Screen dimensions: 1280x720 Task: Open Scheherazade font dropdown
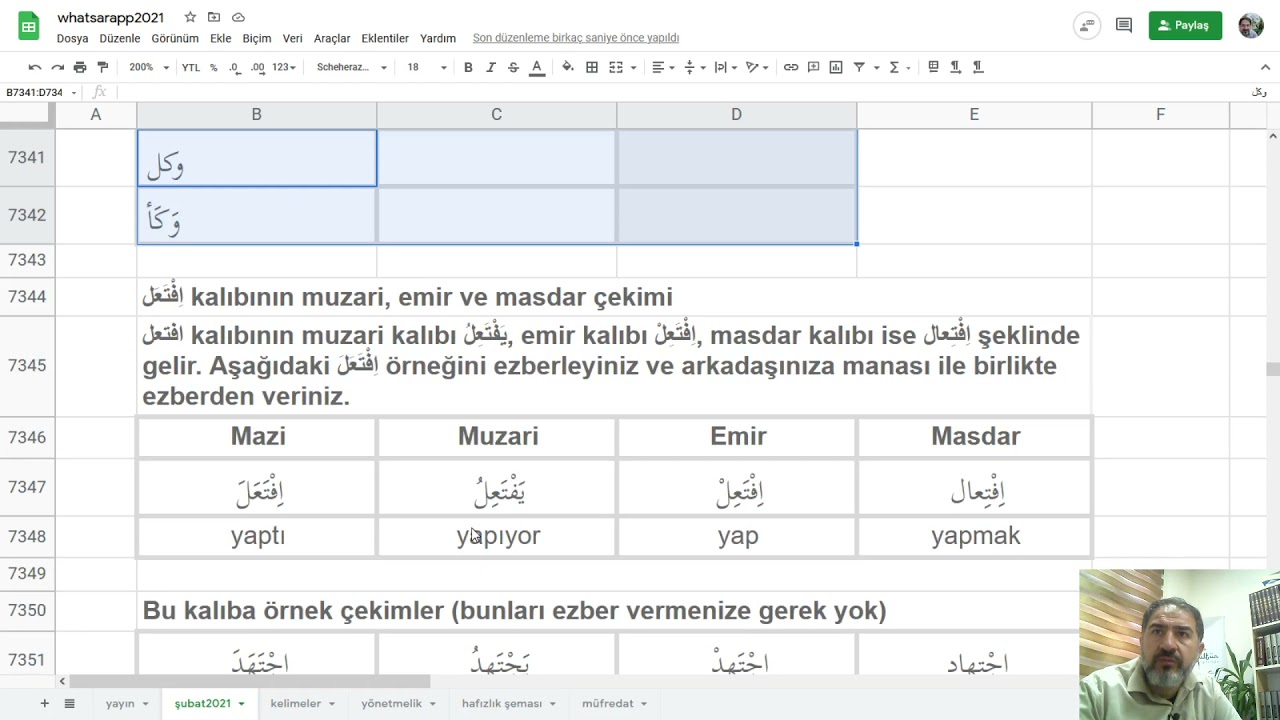pos(352,67)
